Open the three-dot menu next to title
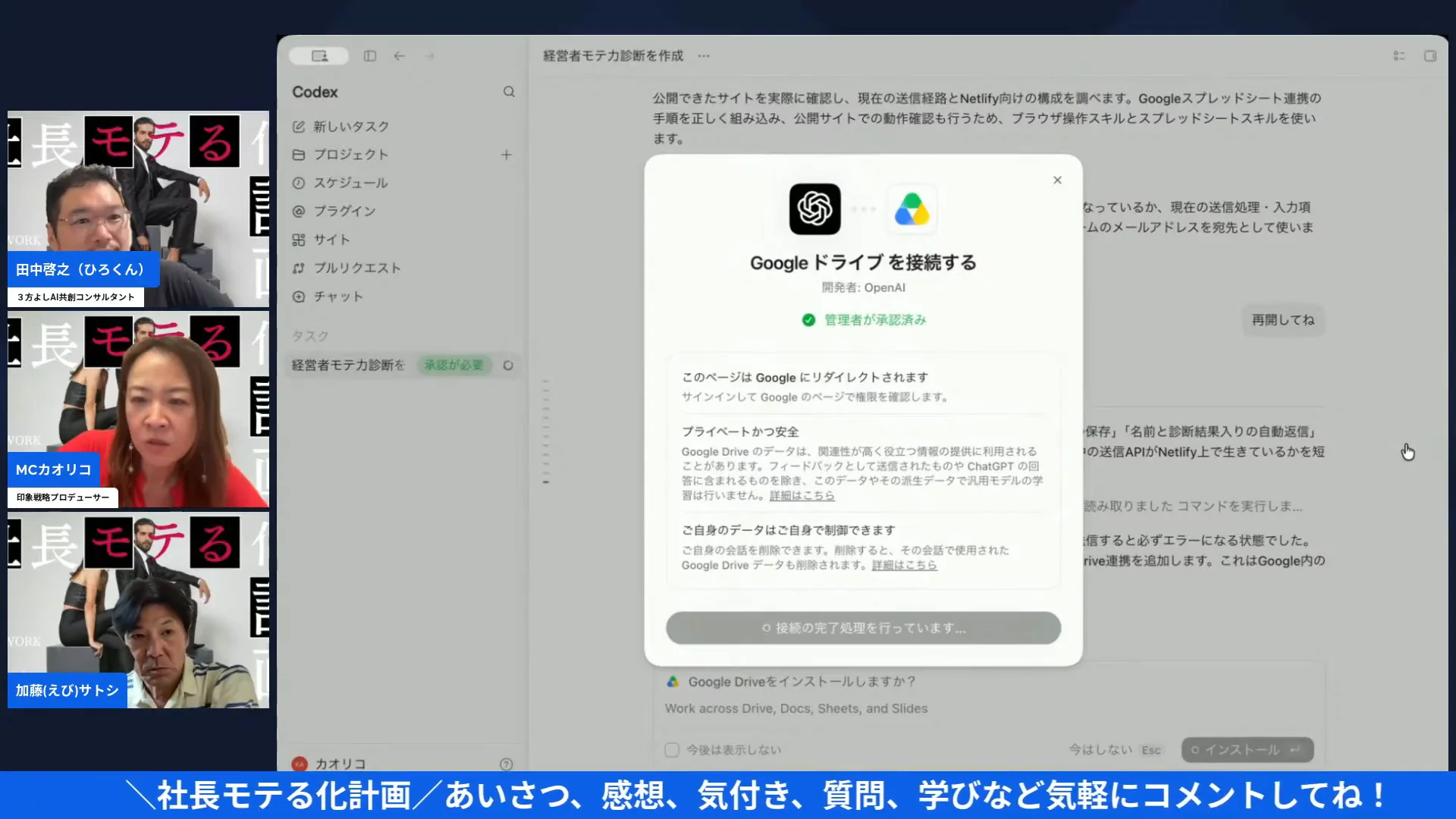 [x=704, y=56]
